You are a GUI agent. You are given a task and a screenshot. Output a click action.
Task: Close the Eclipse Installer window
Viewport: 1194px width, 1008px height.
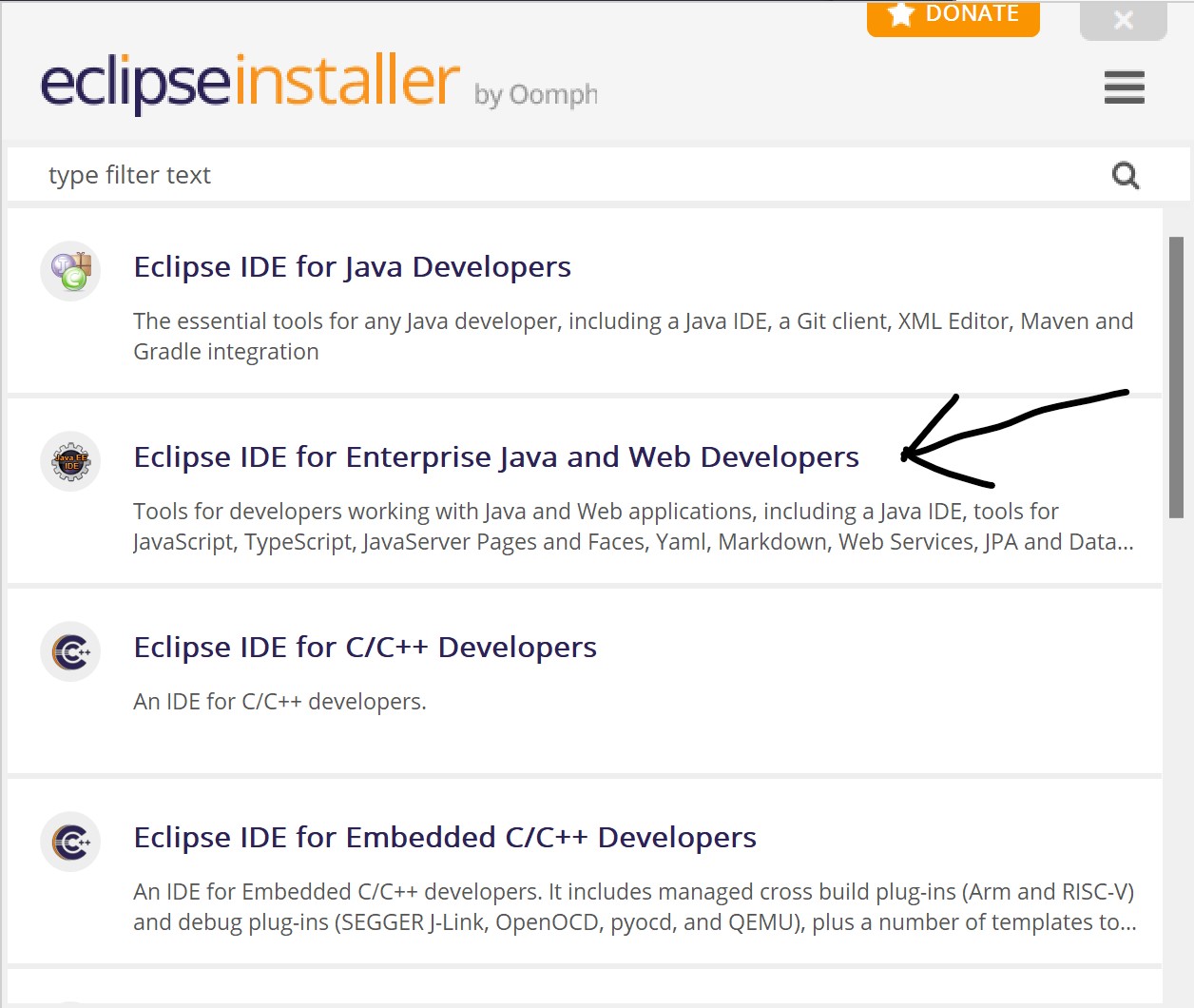click(x=1123, y=20)
